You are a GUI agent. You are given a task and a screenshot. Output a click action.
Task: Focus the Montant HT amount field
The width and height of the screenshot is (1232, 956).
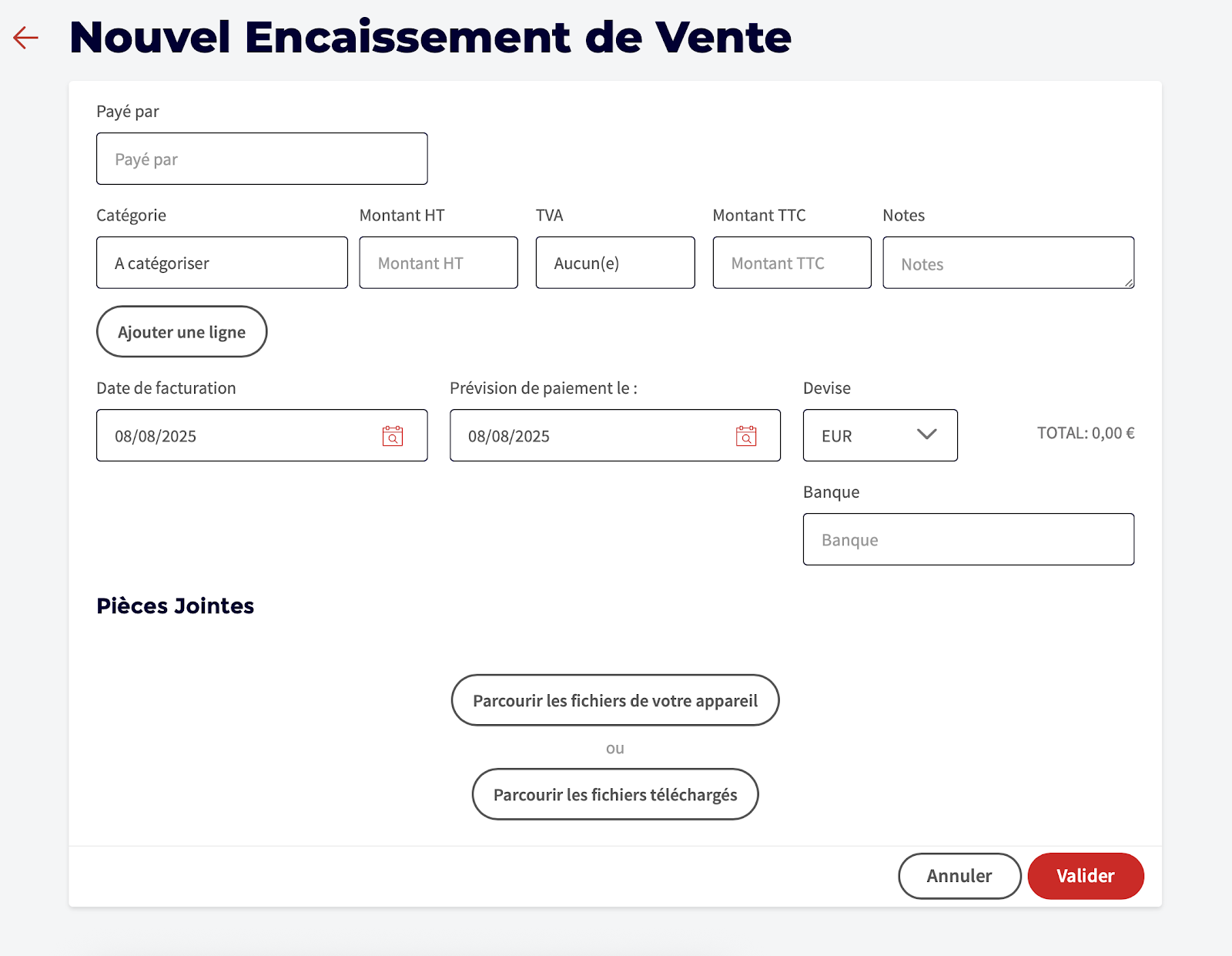tap(437, 263)
